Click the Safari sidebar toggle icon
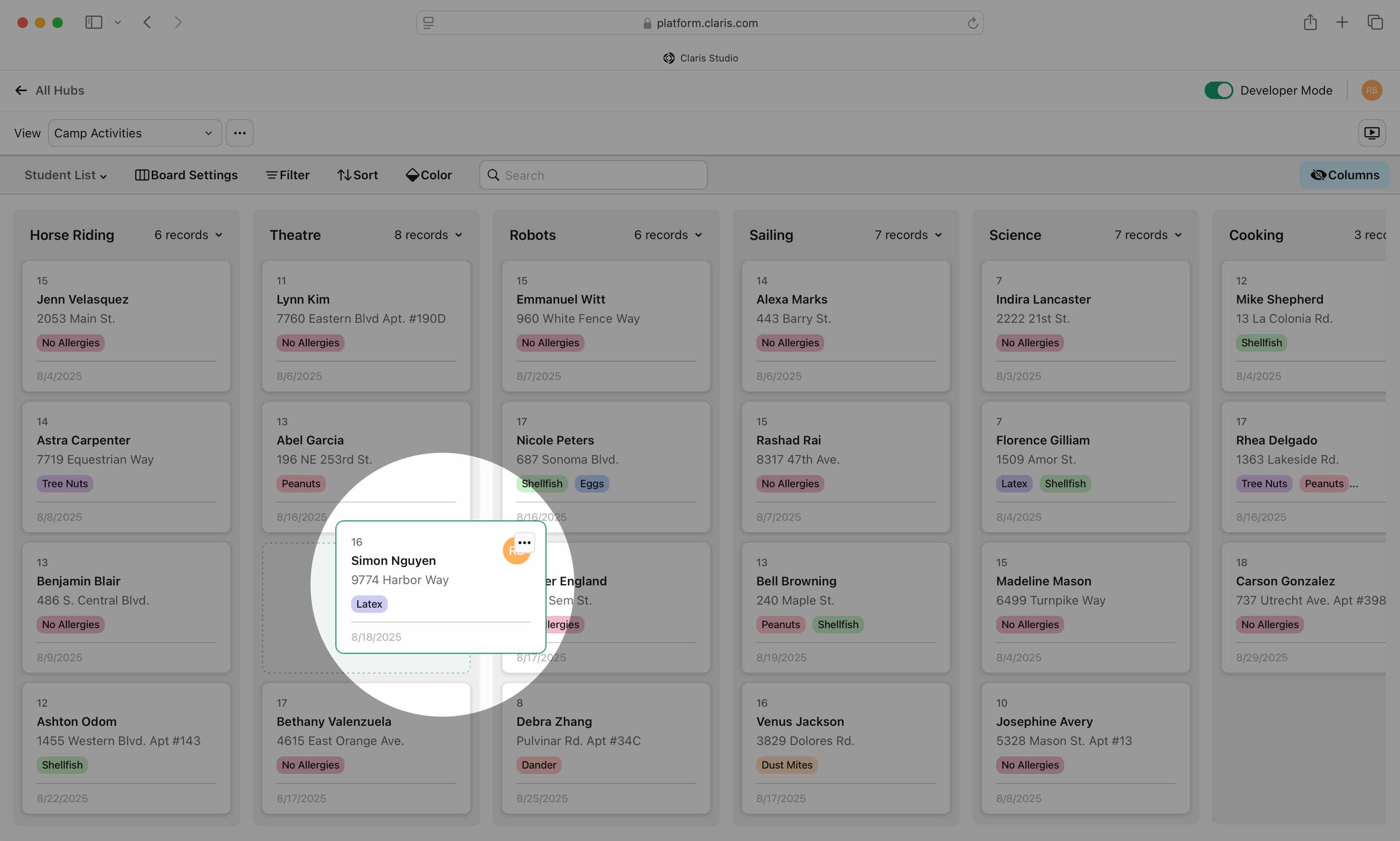 point(93,23)
